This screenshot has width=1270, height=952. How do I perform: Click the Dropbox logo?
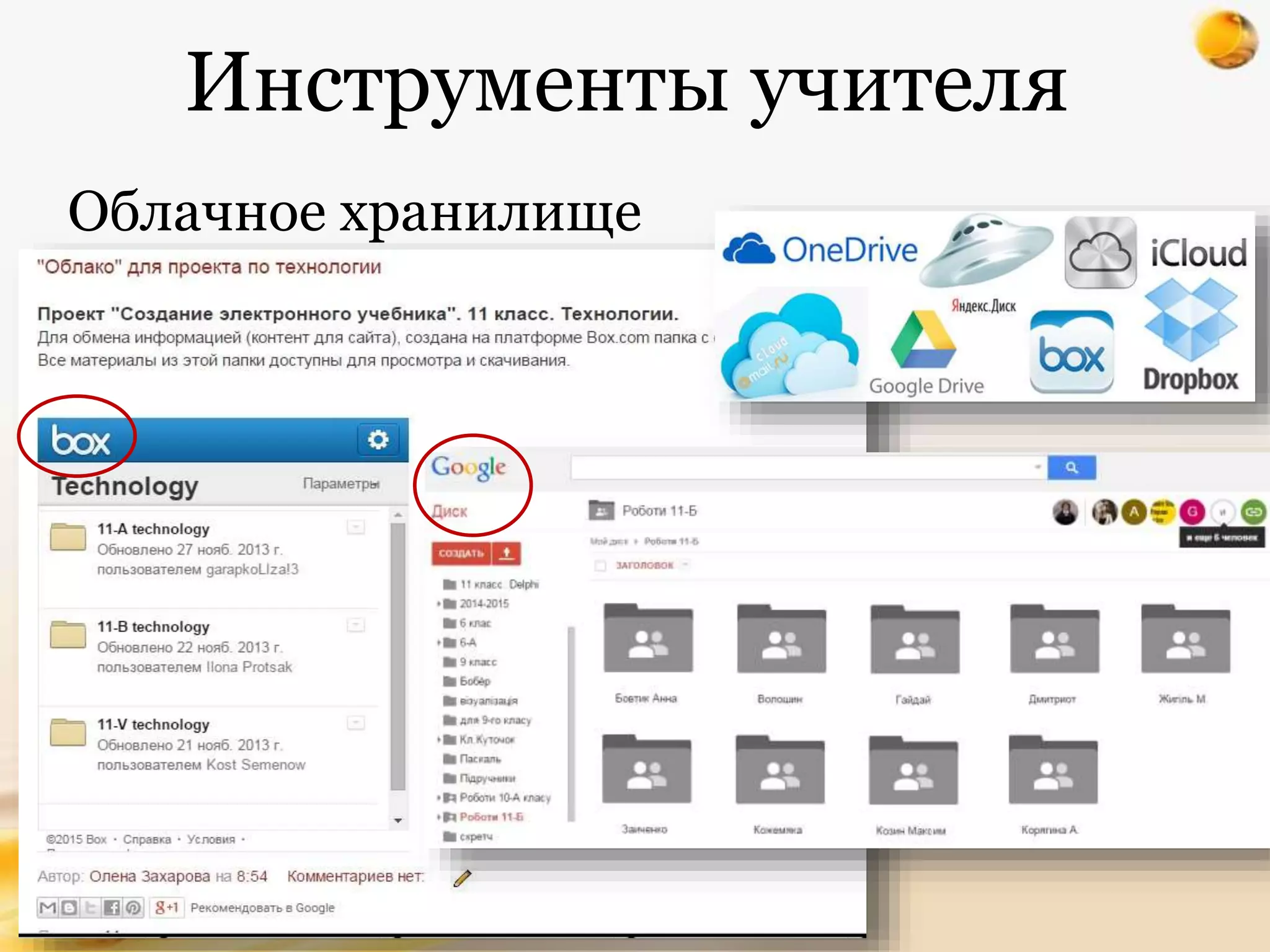(1191, 335)
